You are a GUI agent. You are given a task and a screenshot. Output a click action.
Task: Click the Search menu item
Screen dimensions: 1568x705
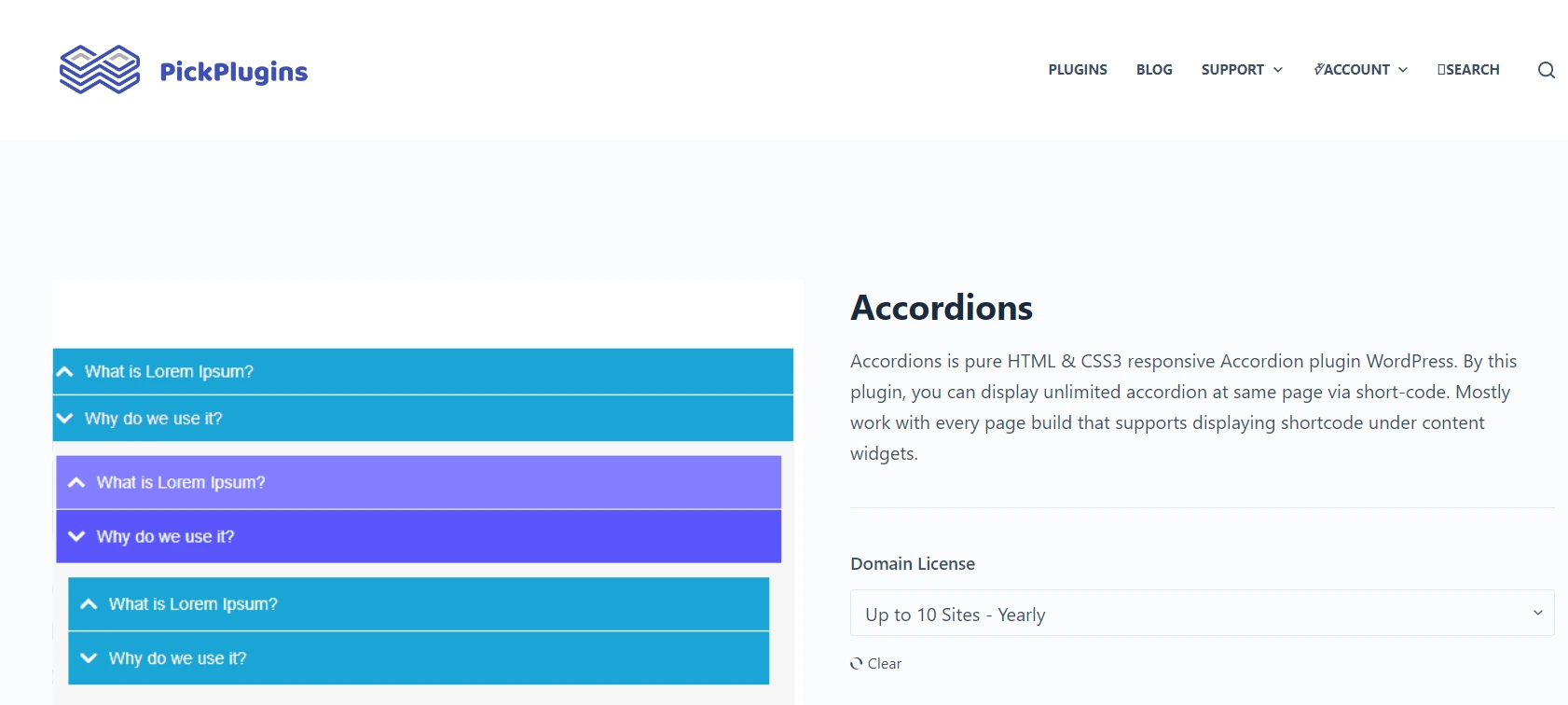coord(1468,70)
